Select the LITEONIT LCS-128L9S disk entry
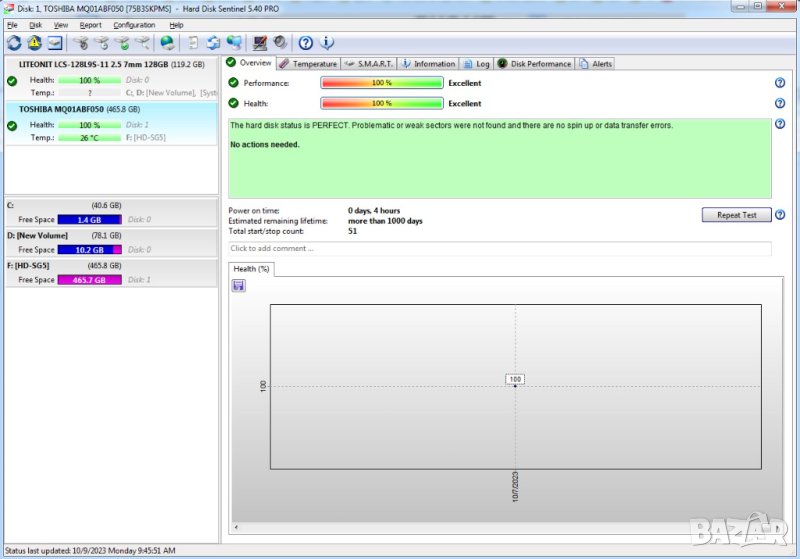The width and height of the screenshot is (800, 559). point(110,64)
